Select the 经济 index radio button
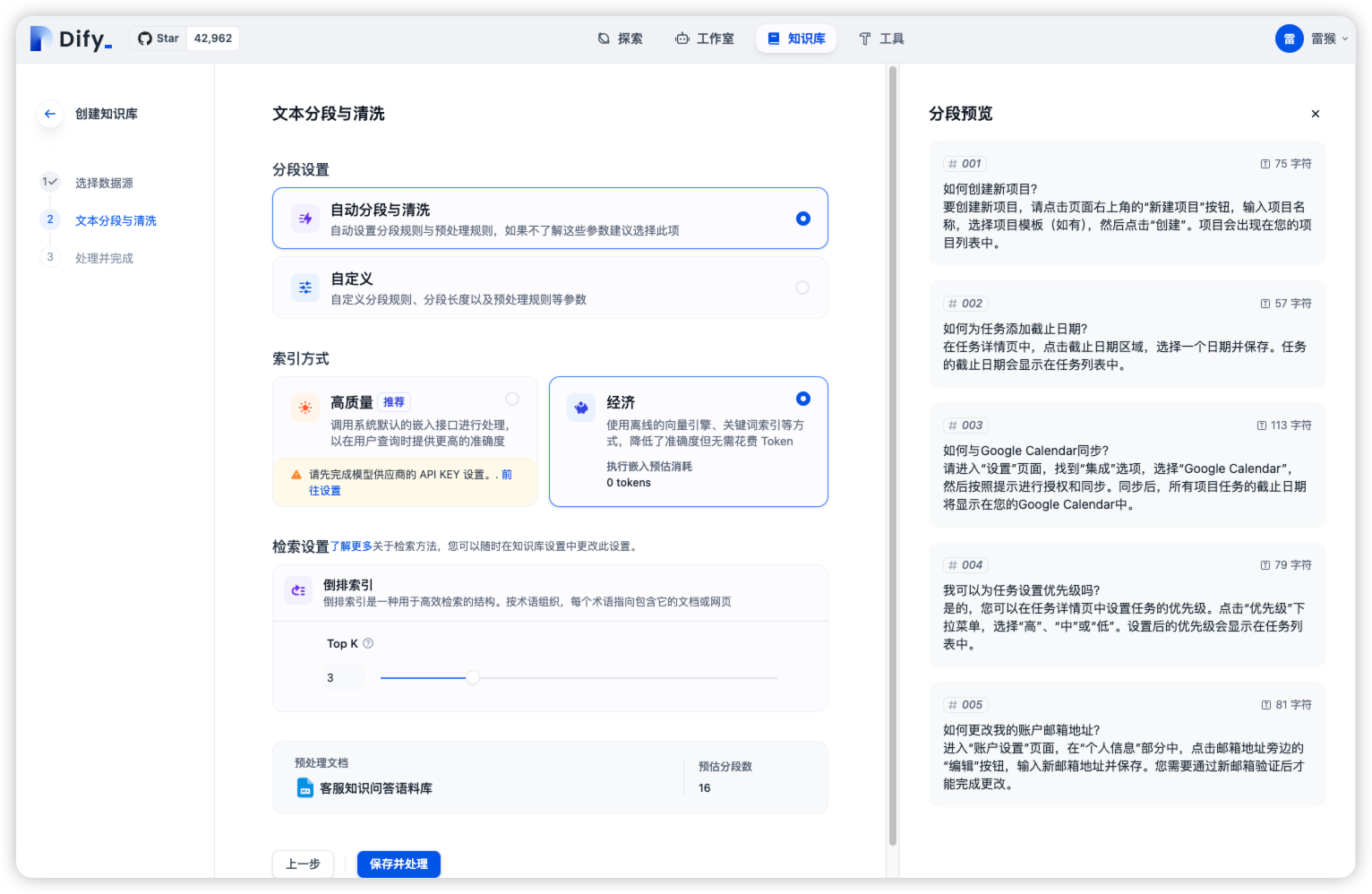 [x=803, y=399]
